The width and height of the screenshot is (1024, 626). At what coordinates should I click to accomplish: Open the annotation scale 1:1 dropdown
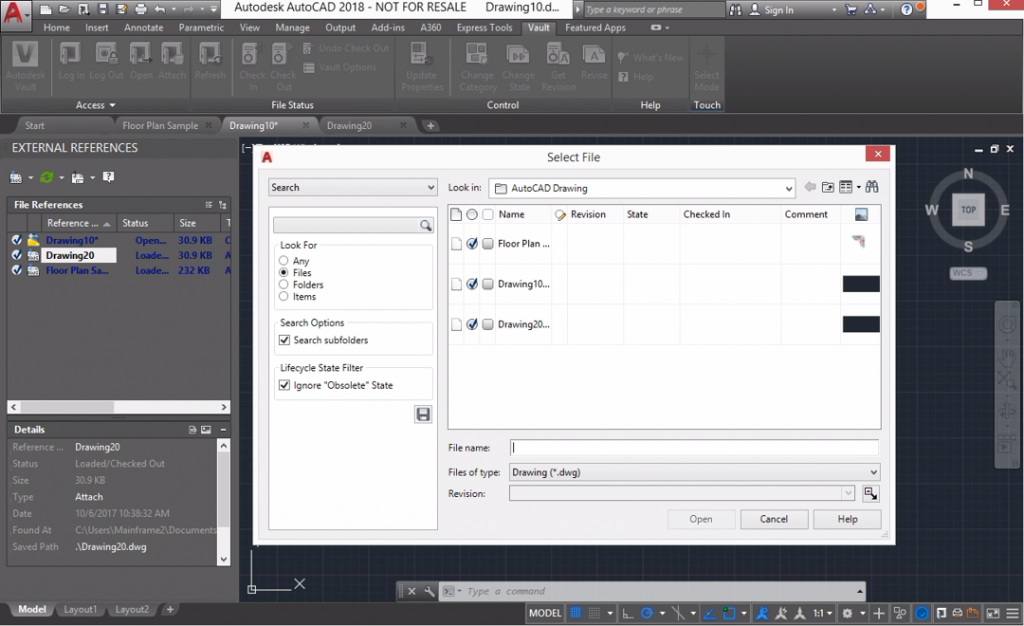point(823,613)
